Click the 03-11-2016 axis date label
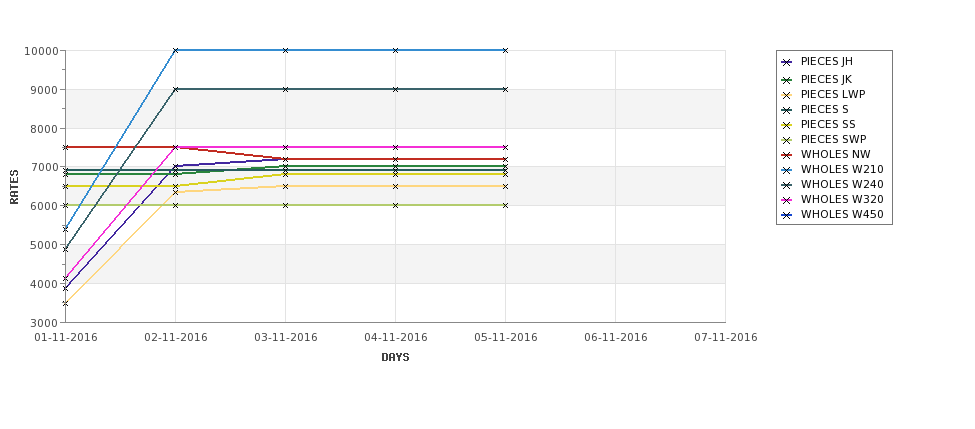 point(285,338)
